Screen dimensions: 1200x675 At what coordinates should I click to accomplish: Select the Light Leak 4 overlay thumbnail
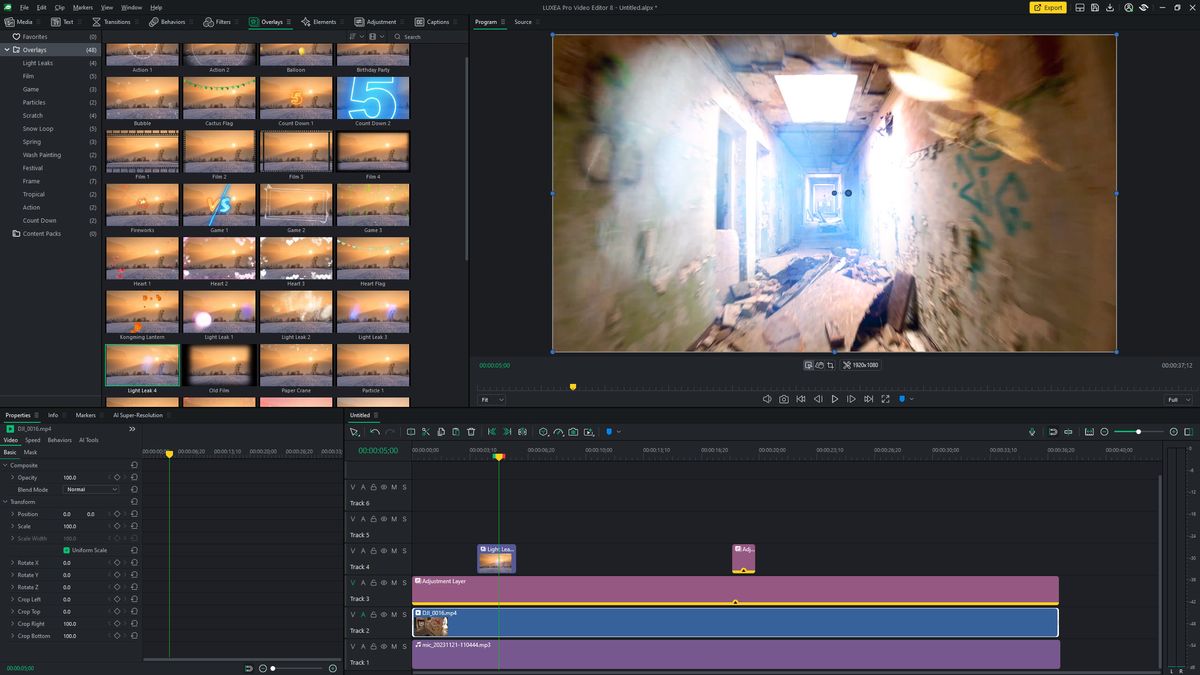pos(142,363)
